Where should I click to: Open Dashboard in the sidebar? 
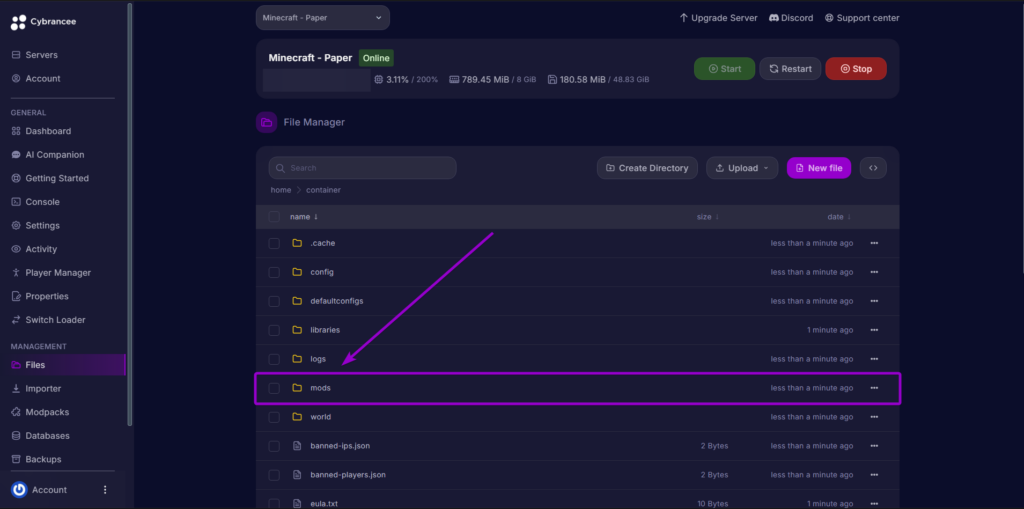coord(48,131)
